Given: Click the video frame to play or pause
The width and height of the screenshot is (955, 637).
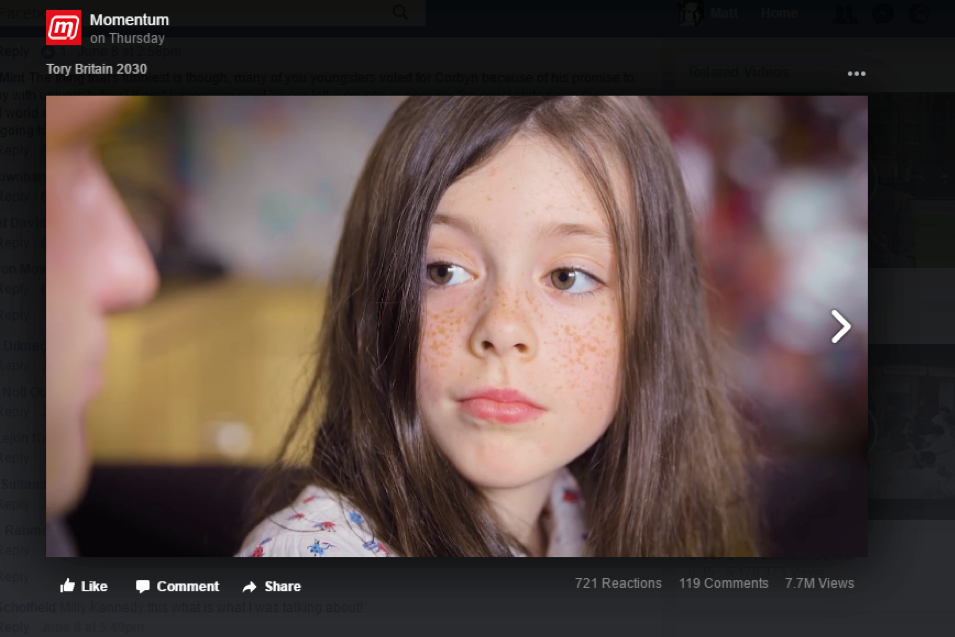Looking at the screenshot, I should pyautogui.click(x=456, y=326).
